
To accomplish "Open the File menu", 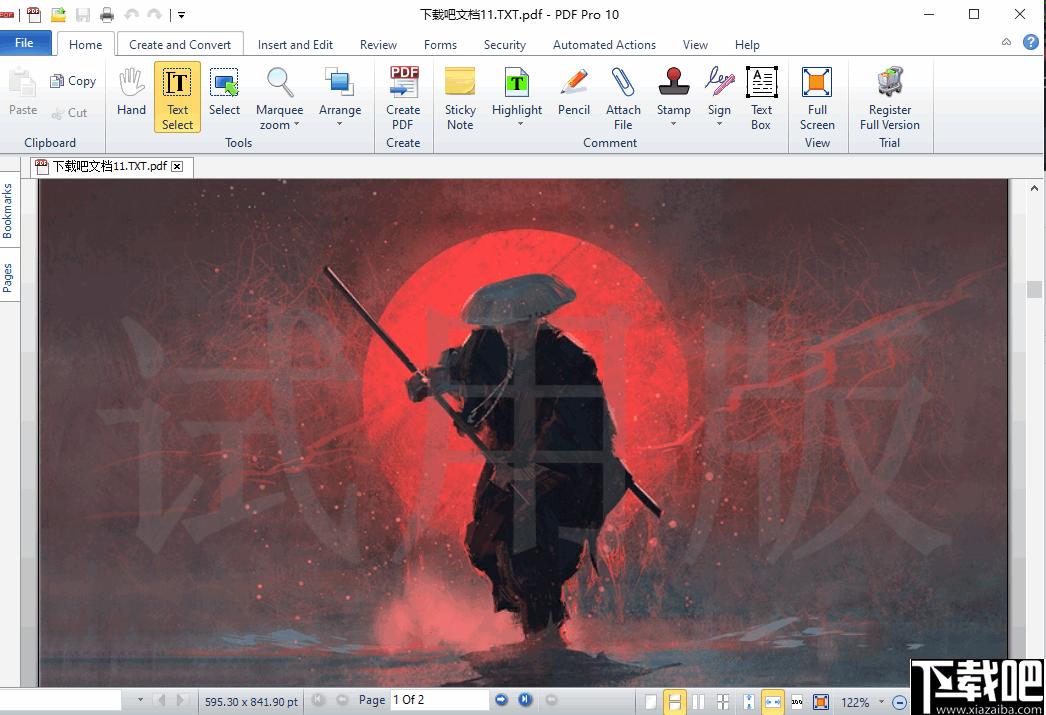I will (25, 43).
